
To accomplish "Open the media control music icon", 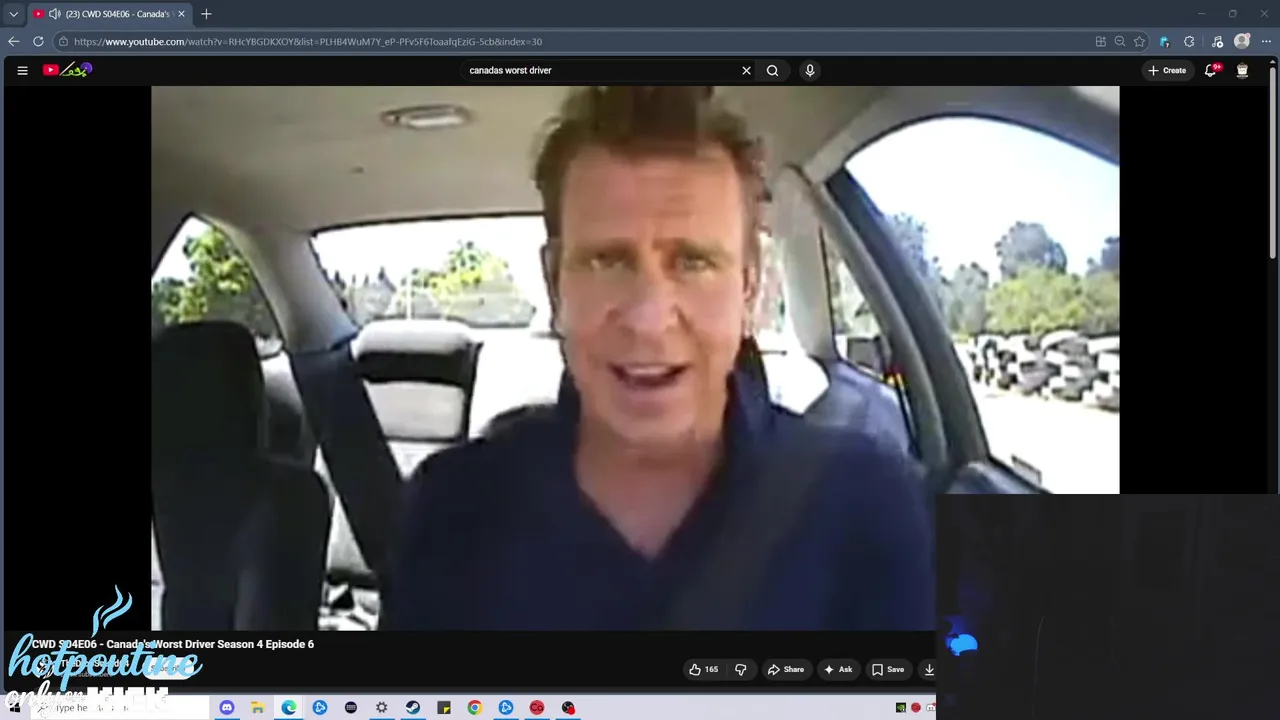I will click(x=1217, y=41).
